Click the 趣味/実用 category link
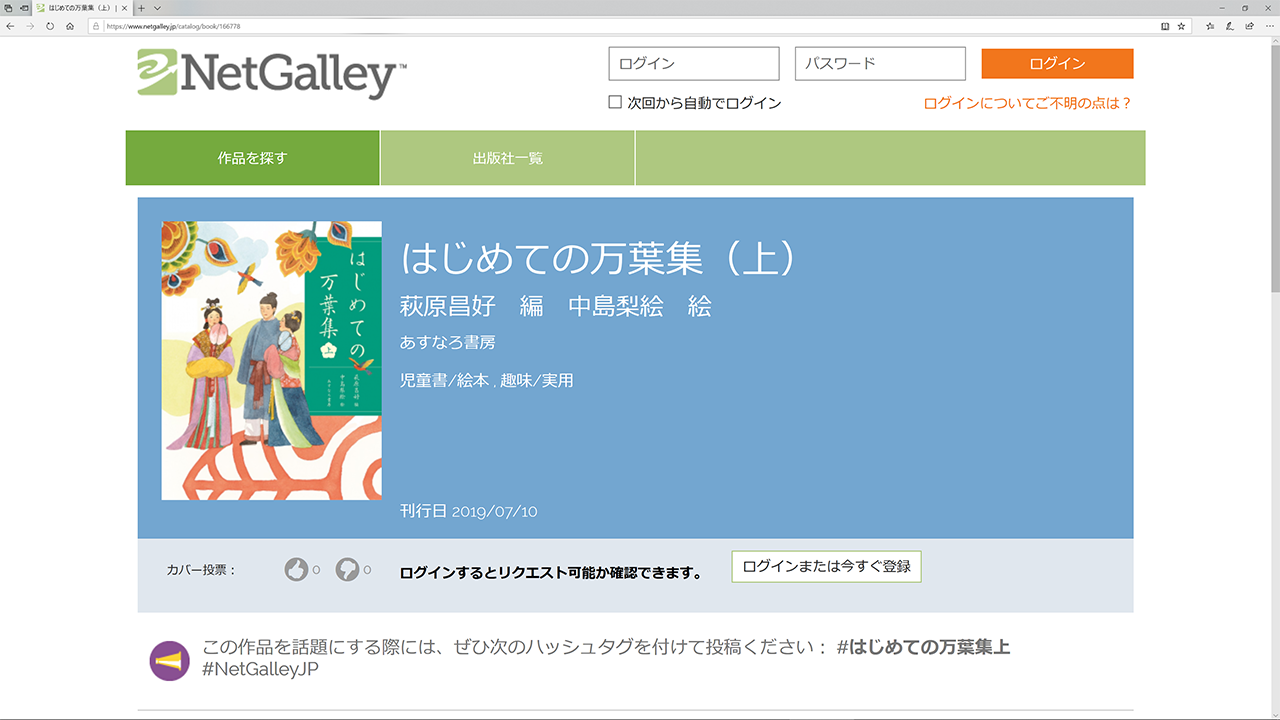The width and height of the screenshot is (1280, 720). tap(536, 381)
